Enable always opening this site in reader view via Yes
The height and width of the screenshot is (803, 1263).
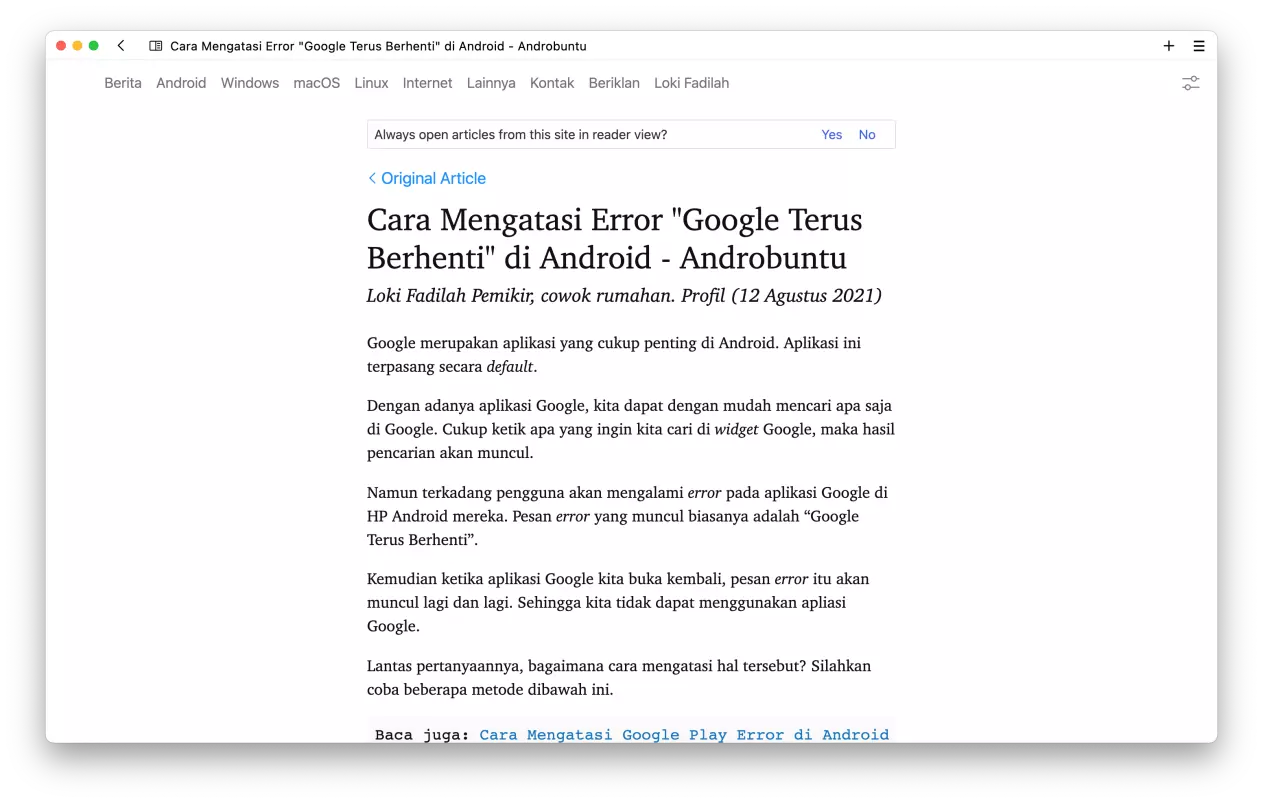[831, 134]
